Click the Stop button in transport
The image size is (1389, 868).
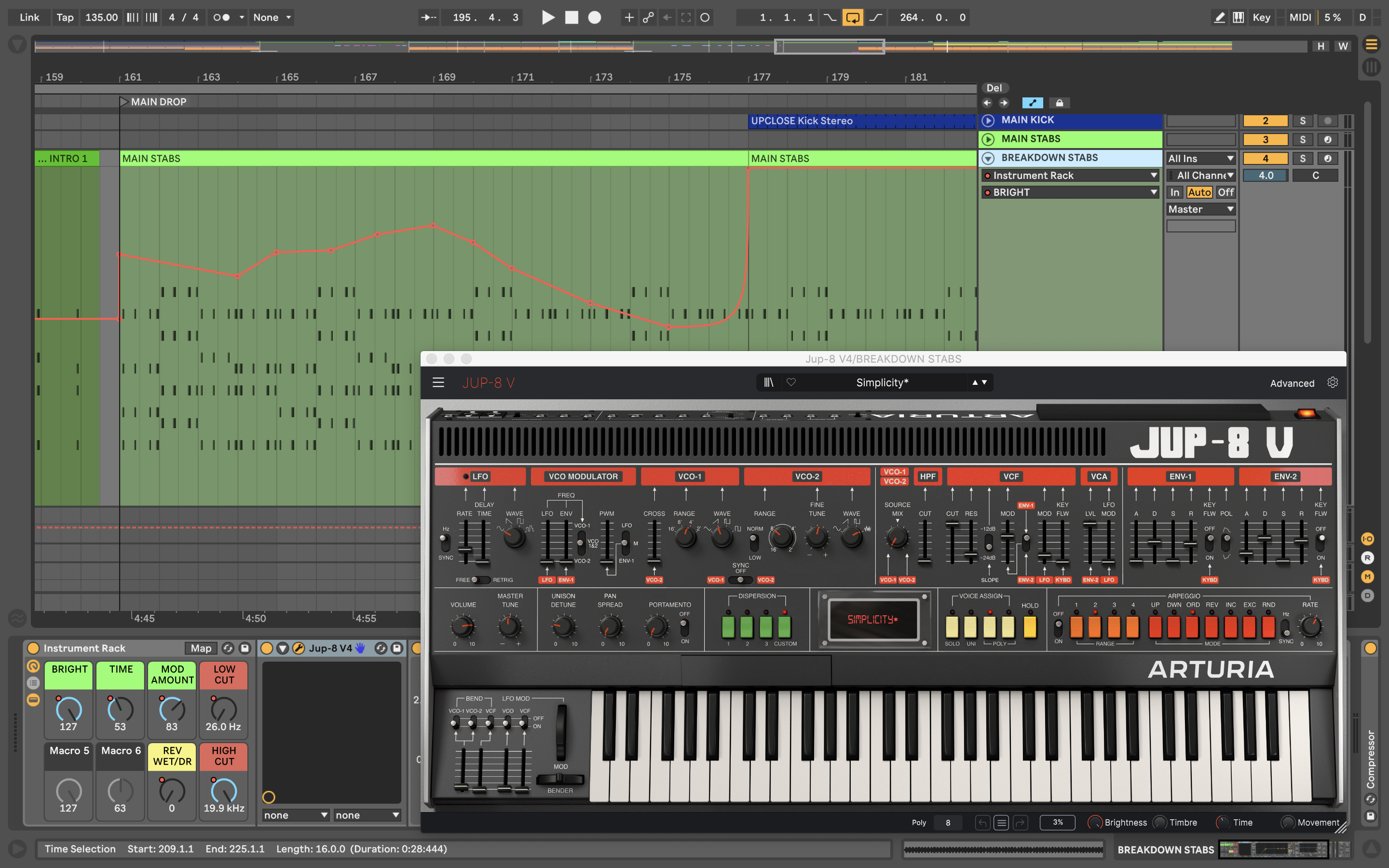[572, 17]
